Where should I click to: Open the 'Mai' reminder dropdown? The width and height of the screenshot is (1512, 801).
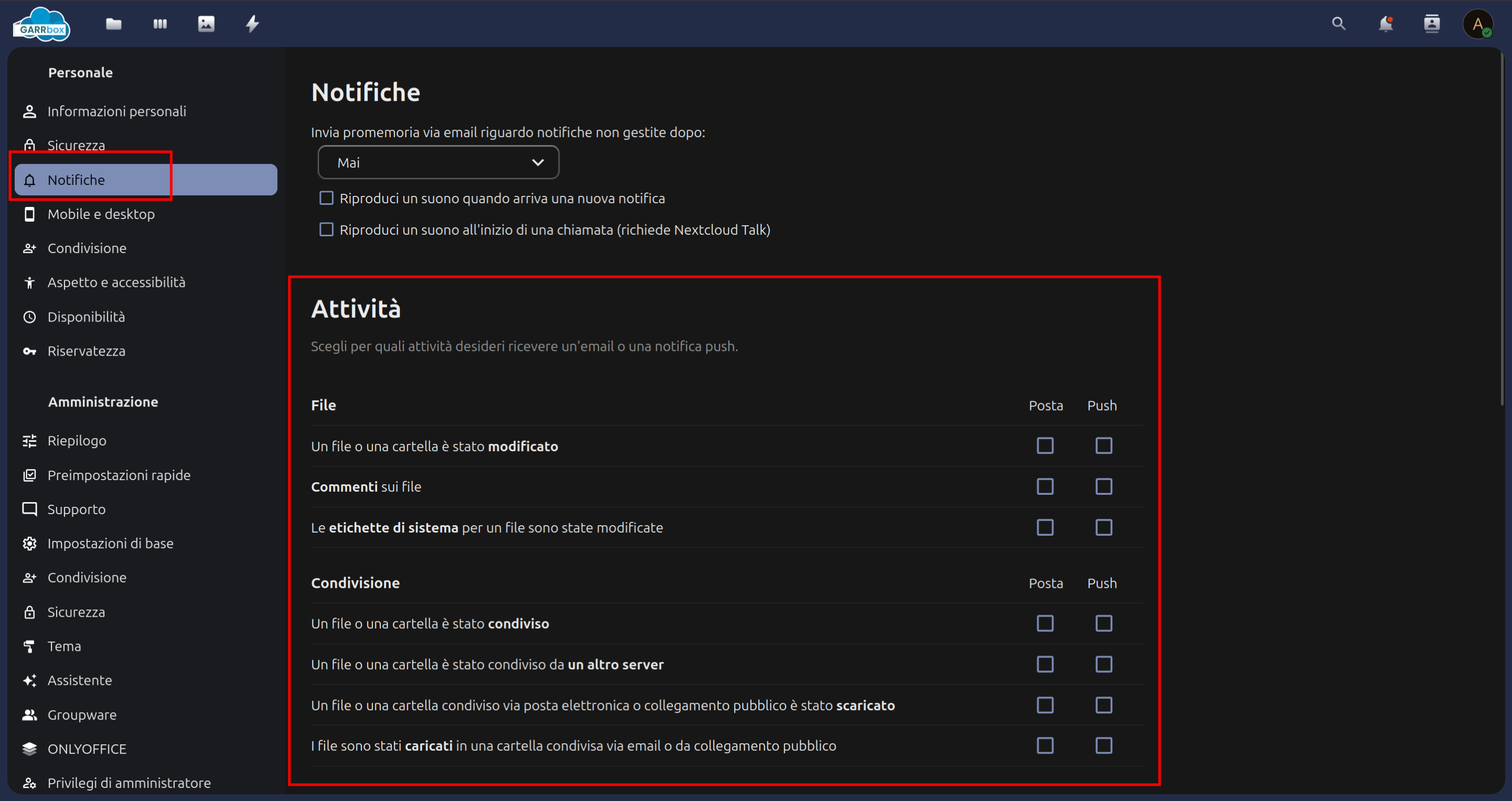[438, 162]
